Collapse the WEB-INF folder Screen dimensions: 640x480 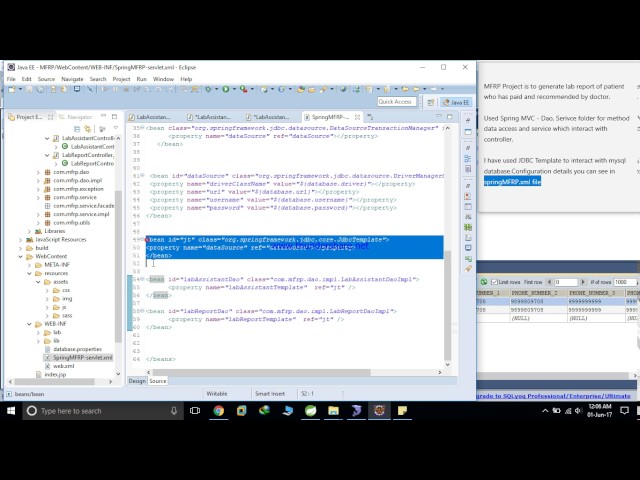29,324
